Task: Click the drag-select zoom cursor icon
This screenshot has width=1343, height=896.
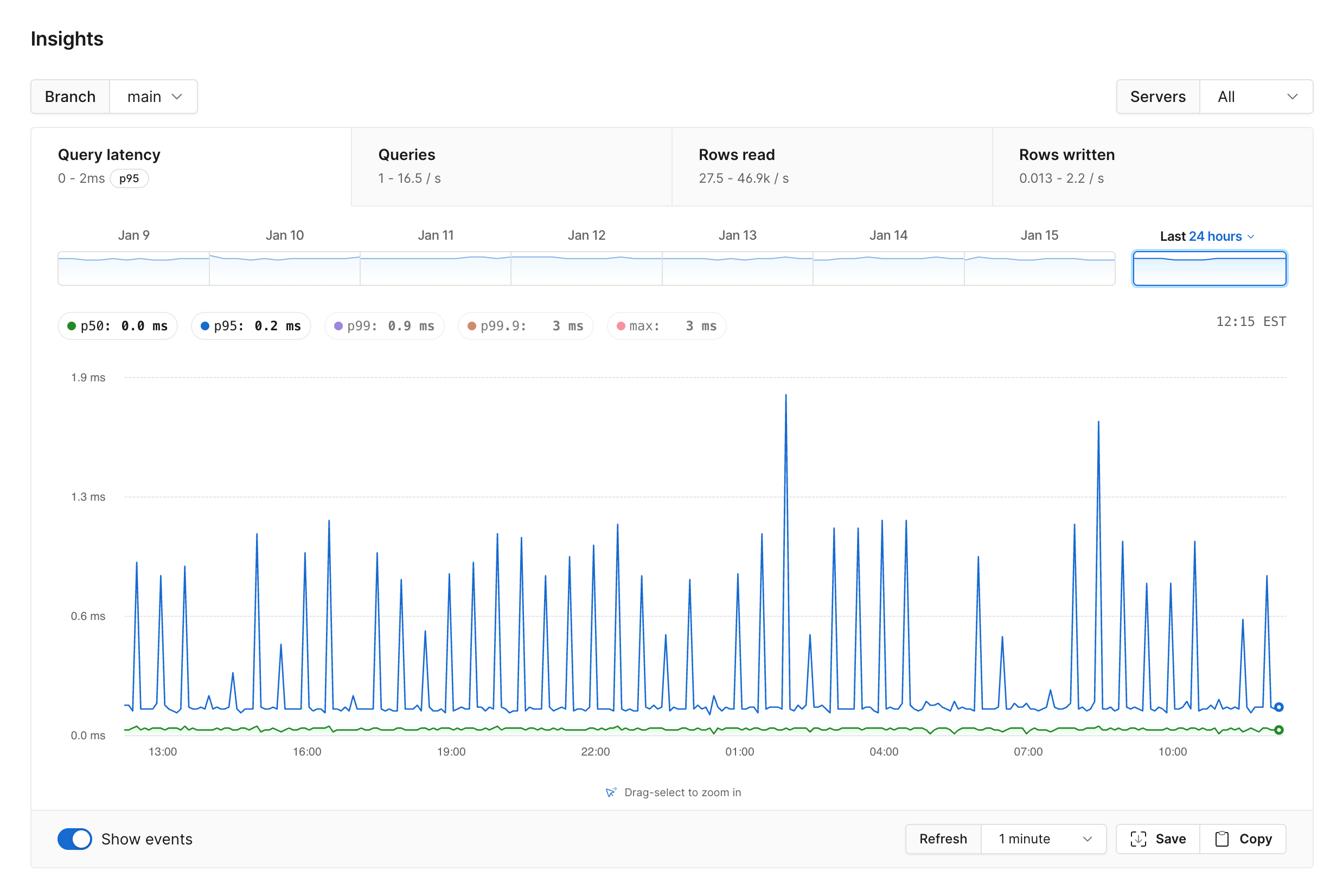Action: coord(612,792)
